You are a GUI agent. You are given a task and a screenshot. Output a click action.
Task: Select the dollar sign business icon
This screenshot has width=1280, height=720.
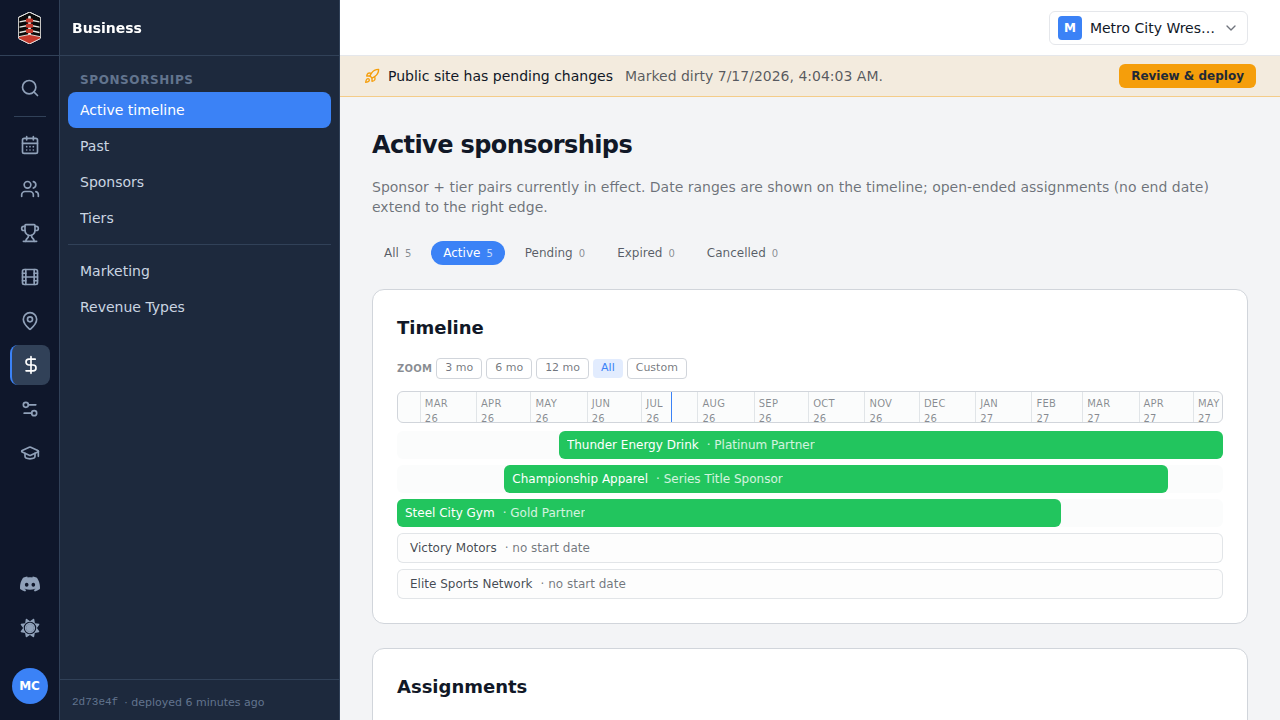tap(30, 365)
